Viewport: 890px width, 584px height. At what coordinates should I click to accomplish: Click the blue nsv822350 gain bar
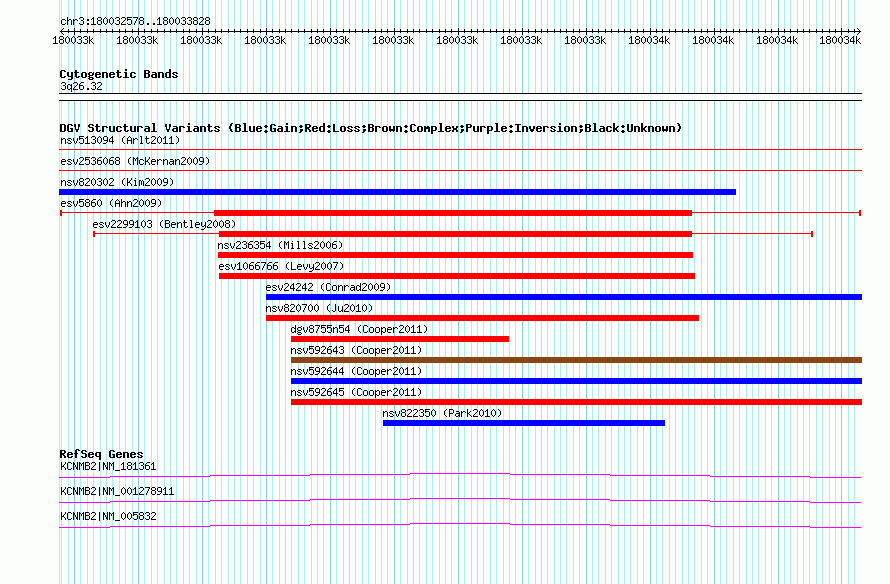(524, 423)
